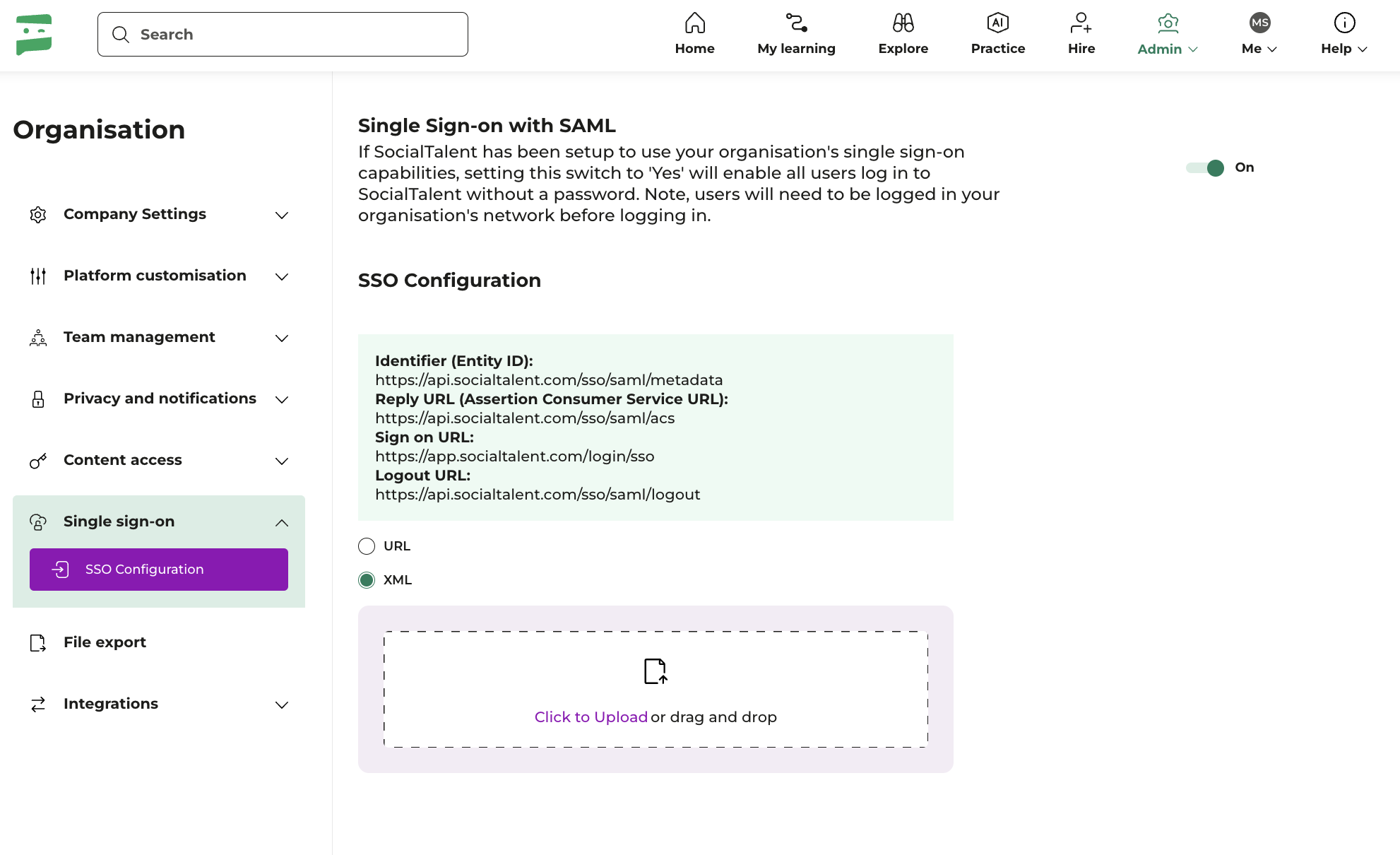Click the Click to Upload link
The height and width of the screenshot is (855, 1400).
[x=591, y=717]
